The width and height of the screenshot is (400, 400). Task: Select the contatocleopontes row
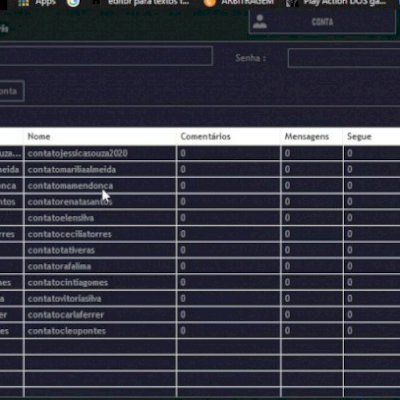point(200,331)
